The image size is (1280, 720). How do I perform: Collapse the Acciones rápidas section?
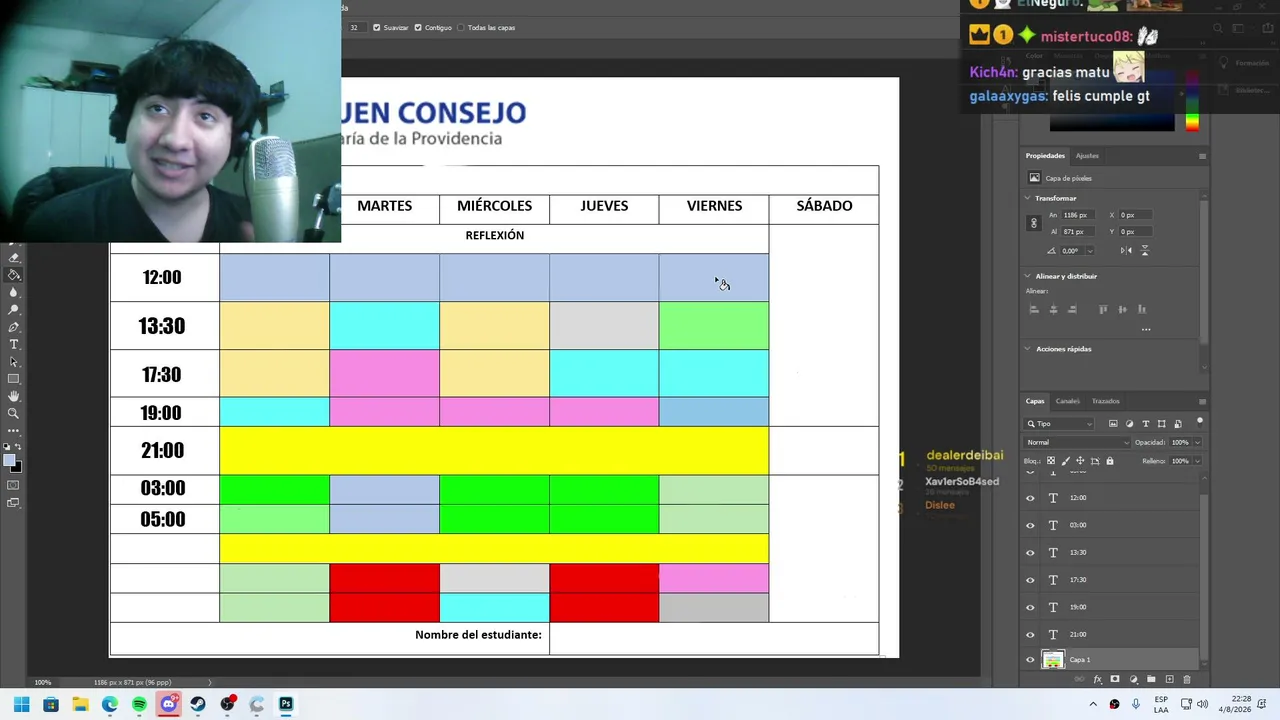tap(1028, 349)
